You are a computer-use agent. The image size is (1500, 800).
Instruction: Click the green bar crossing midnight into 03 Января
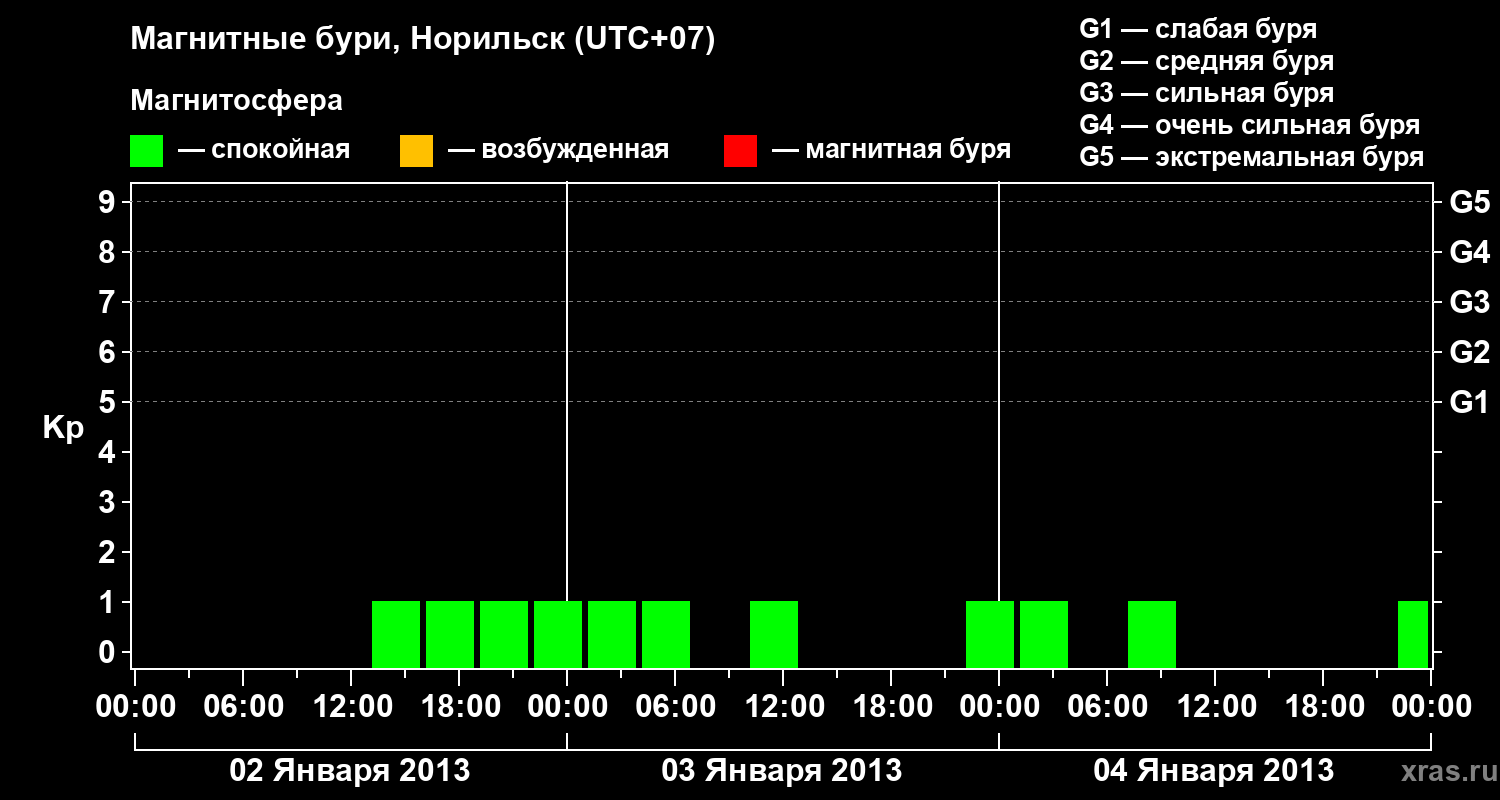(x=558, y=634)
